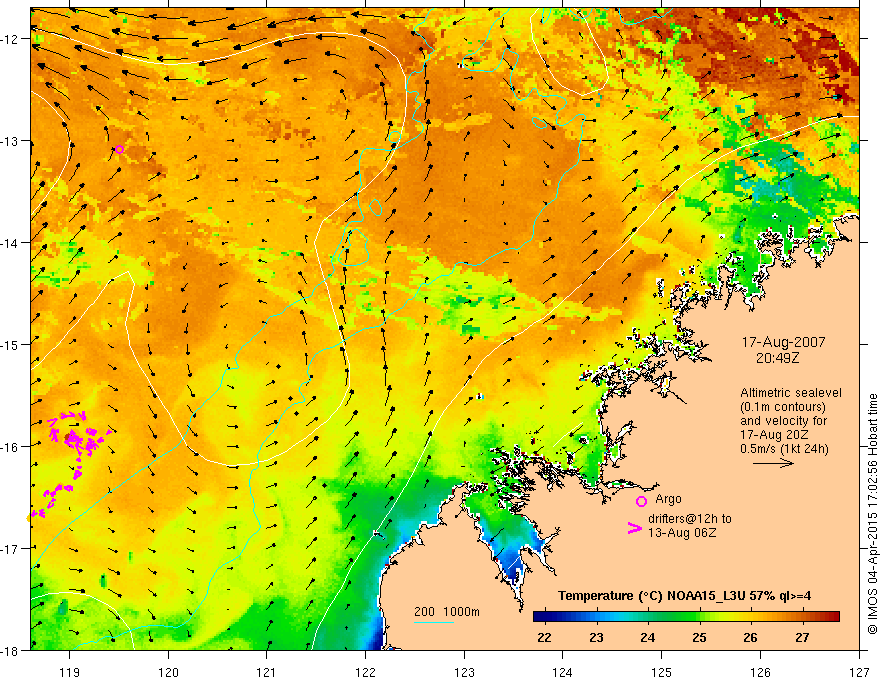Click the "and velocity for" caption line
The height and width of the screenshot is (680, 880).
pyautogui.click(x=783, y=421)
